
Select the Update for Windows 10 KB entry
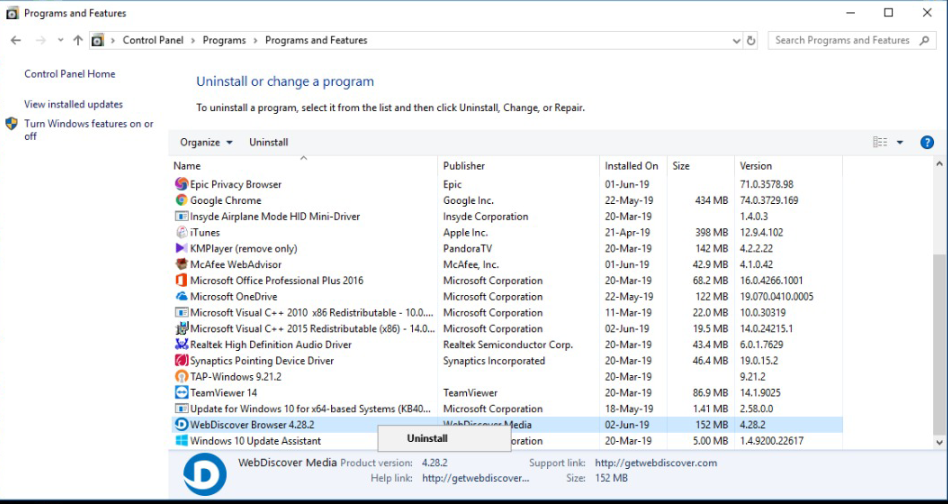[x=507, y=409]
